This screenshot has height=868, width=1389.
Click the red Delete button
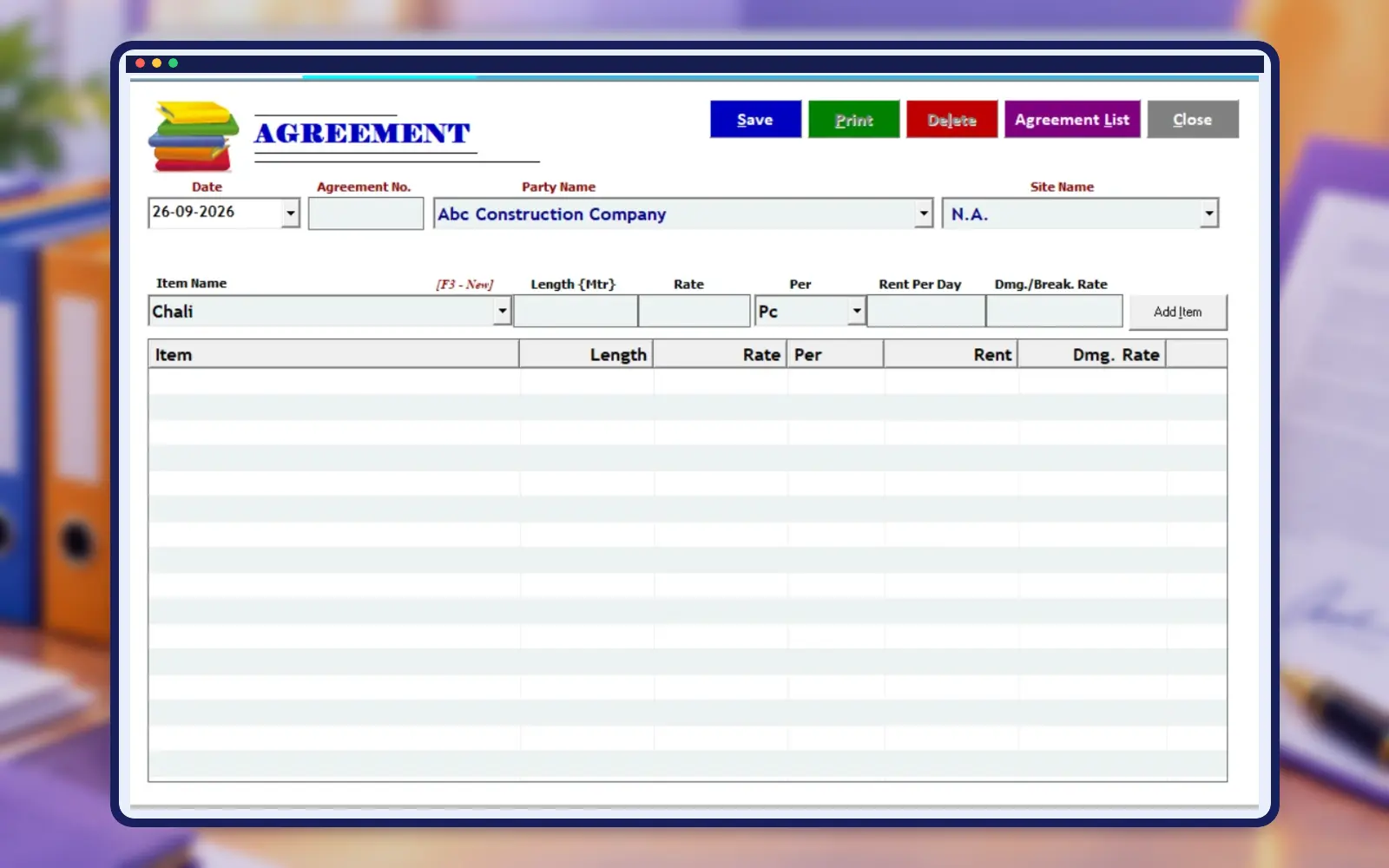[952, 120]
